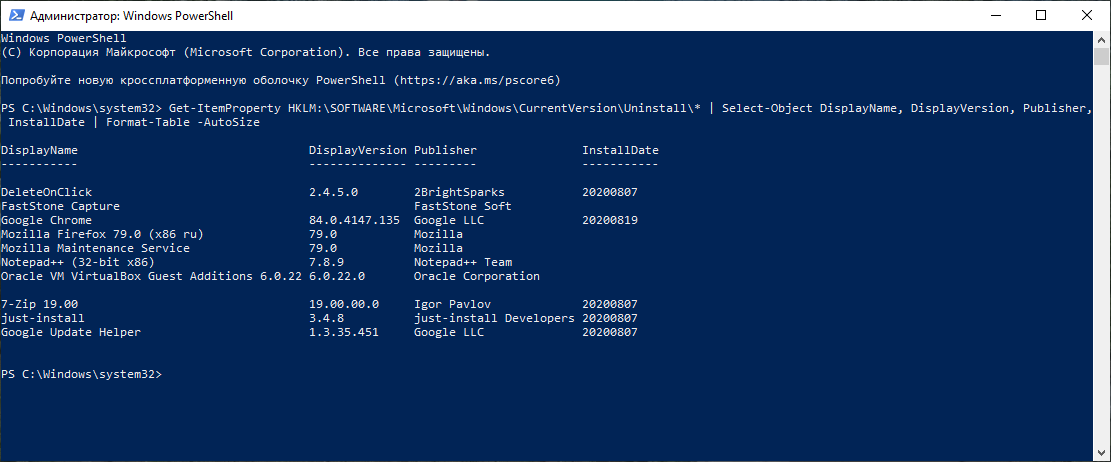Click the Google Update Helper entry

coord(71,332)
